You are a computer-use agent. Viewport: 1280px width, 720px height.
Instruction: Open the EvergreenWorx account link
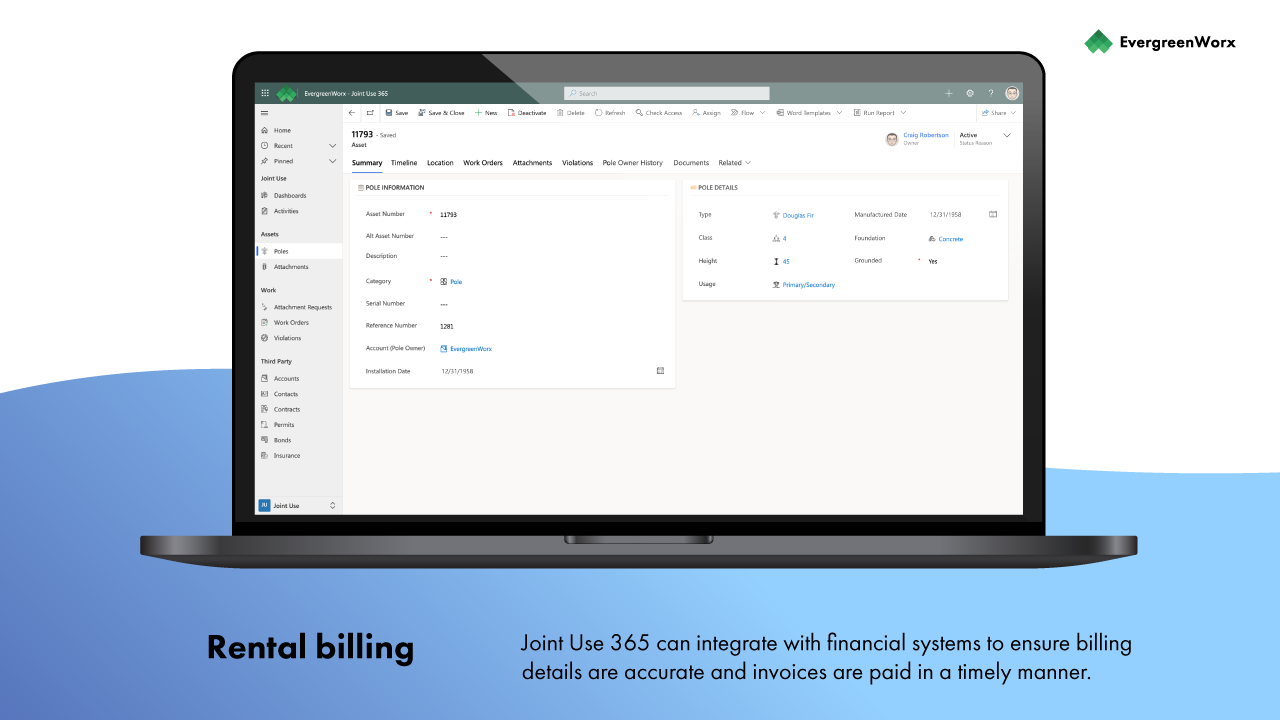click(470, 349)
